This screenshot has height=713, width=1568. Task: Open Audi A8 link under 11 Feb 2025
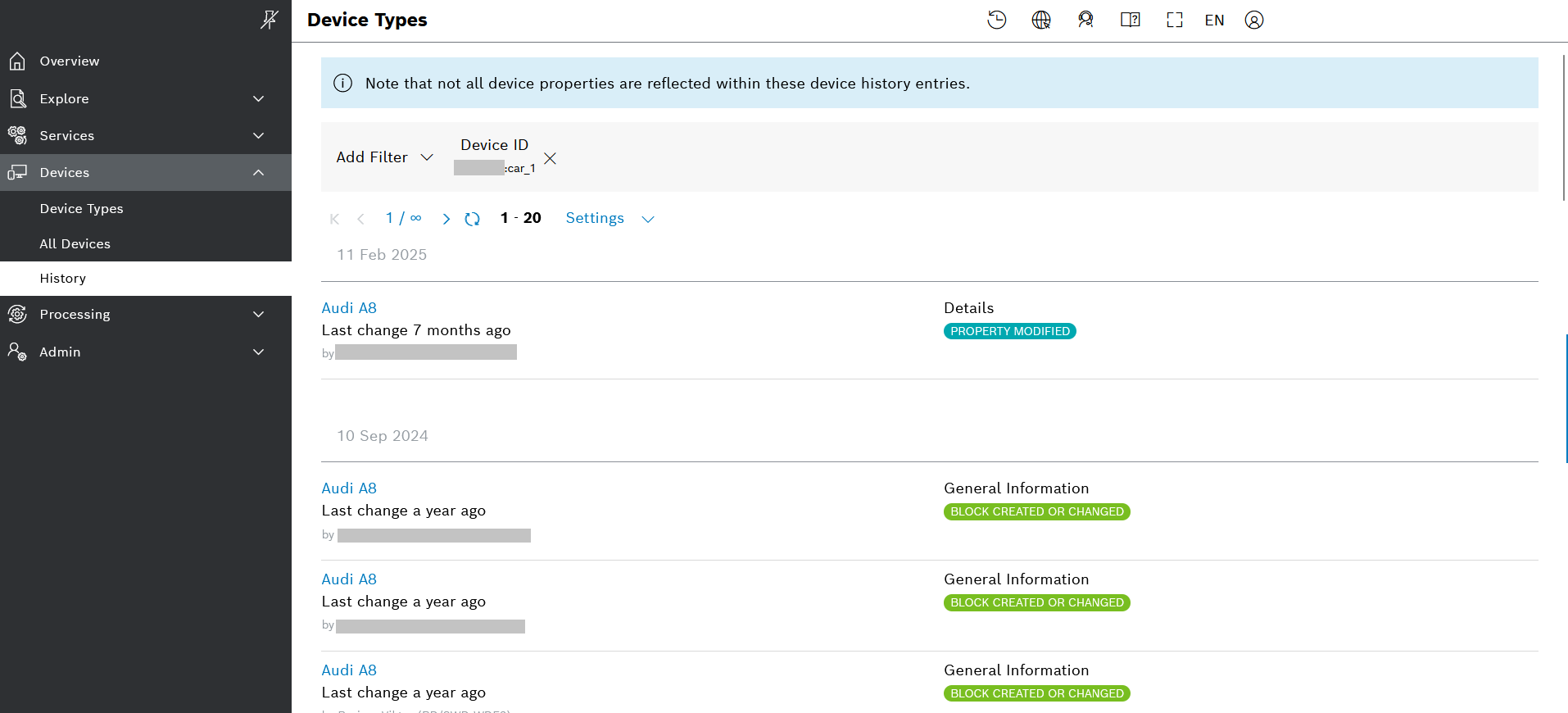[349, 308]
